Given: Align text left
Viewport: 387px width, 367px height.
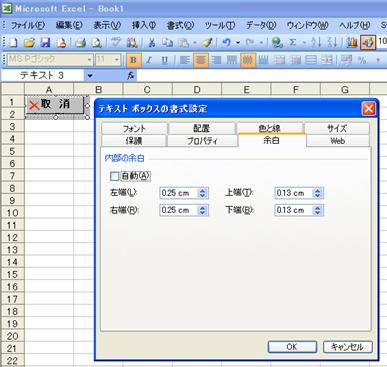Looking at the screenshot, I should click(185, 60).
